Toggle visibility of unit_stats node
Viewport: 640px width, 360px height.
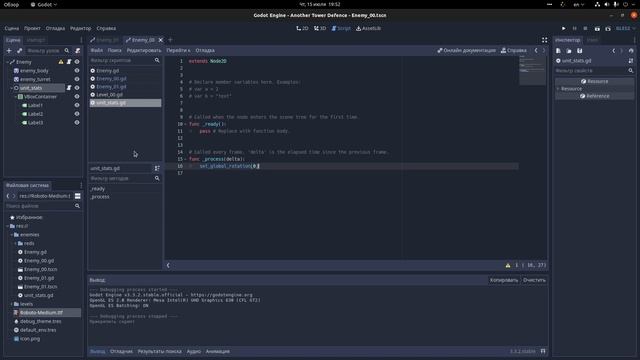(x=77, y=88)
